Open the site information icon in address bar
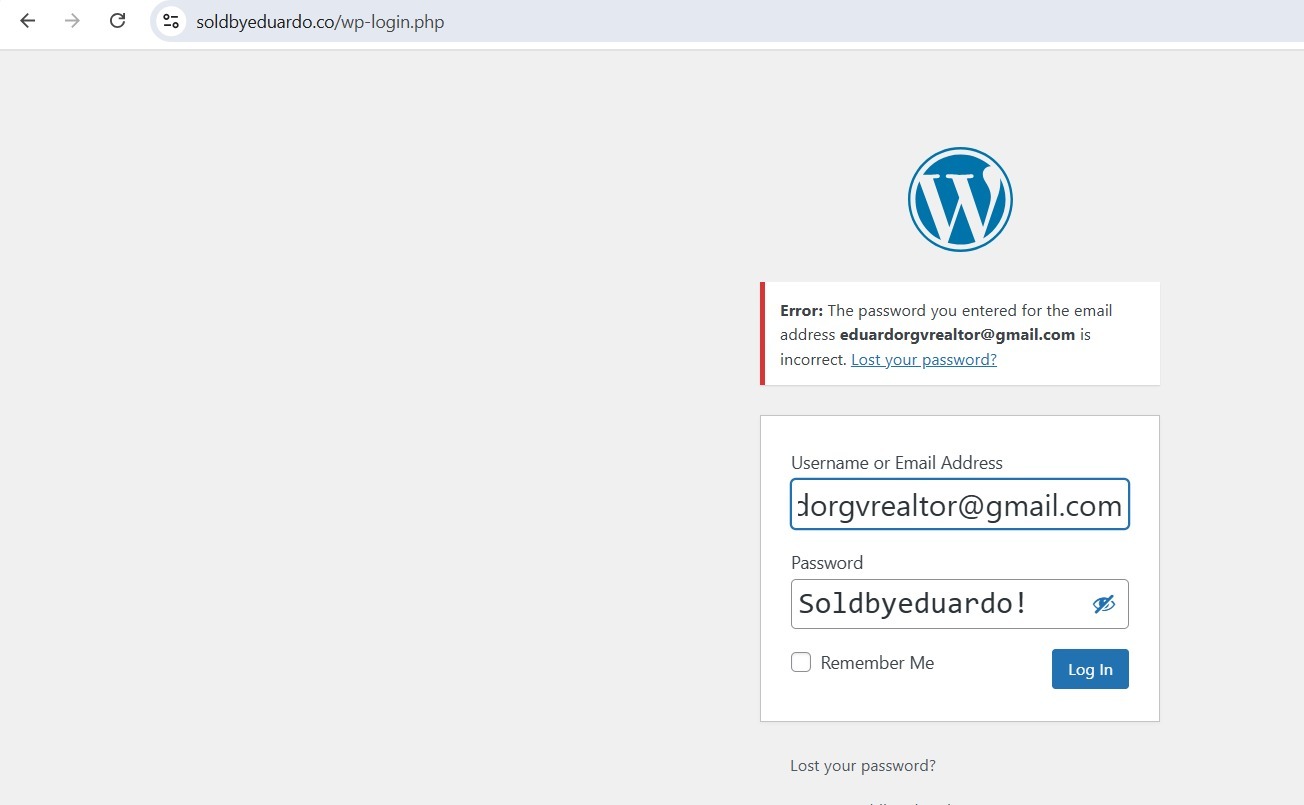The width and height of the screenshot is (1304, 805). tap(171, 21)
